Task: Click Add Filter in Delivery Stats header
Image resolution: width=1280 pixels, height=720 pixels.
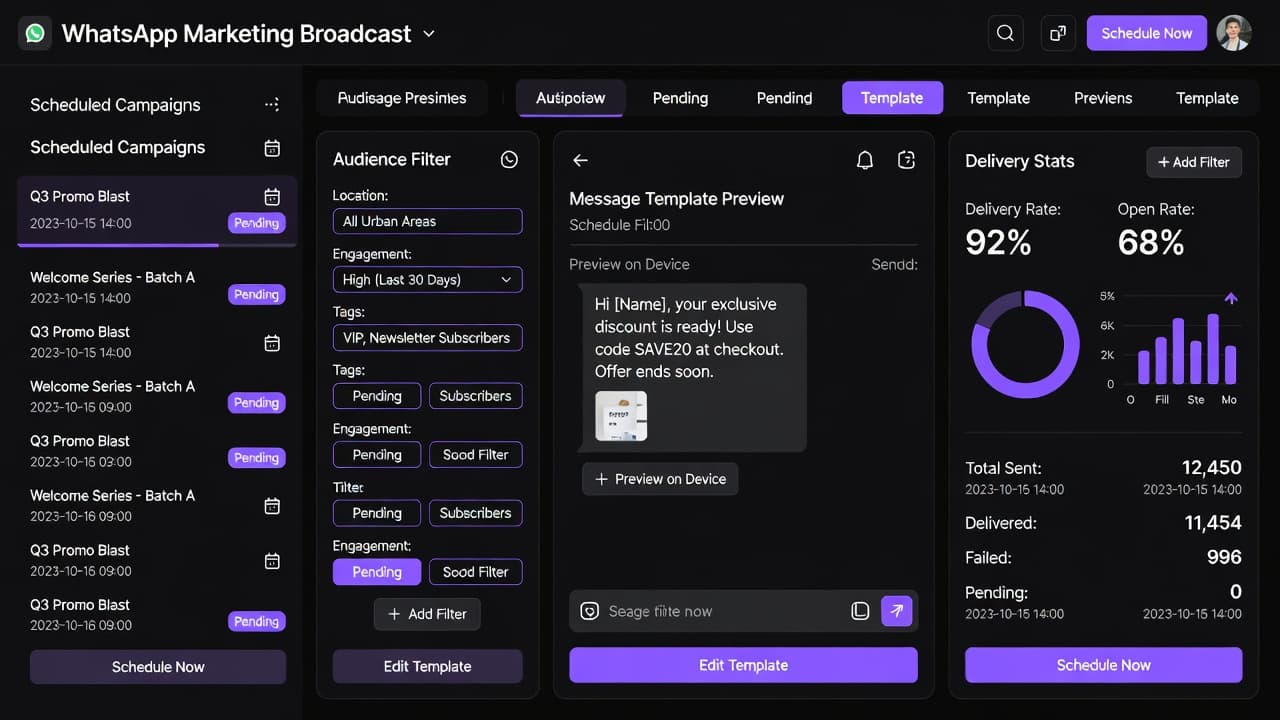Action: tap(1194, 162)
